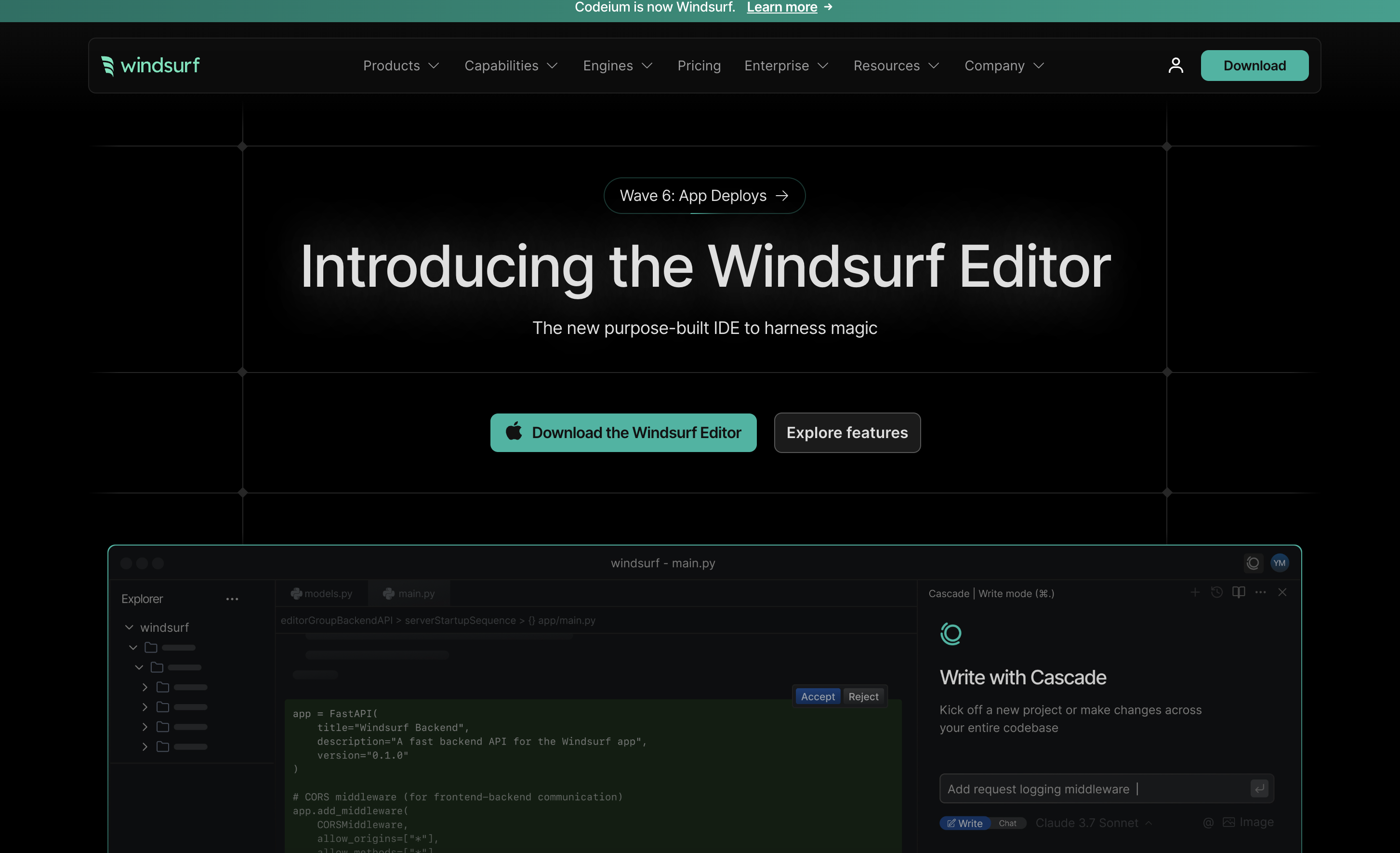Click the Explorer three-dots menu
The height and width of the screenshot is (853, 1400).
coord(232,599)
